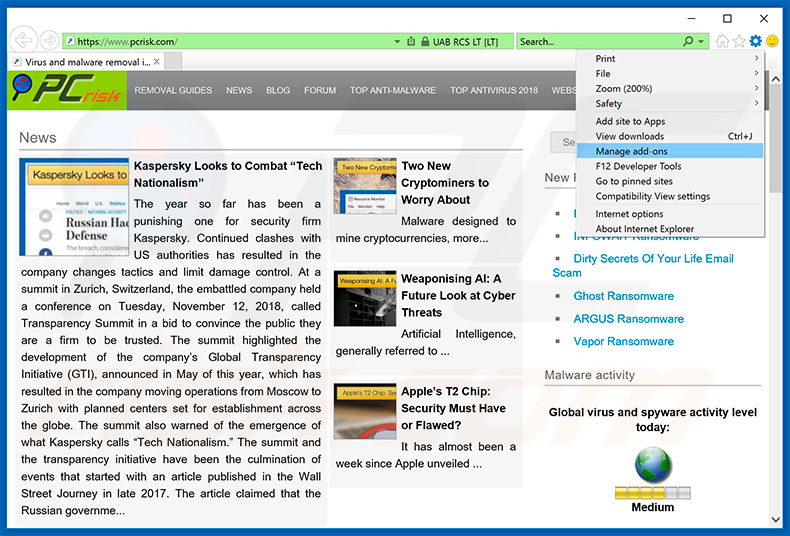Viewport: 790px width, 536px height.
Task: Click the refresh/share icon in address bar
Action: (x=411, y=41)
